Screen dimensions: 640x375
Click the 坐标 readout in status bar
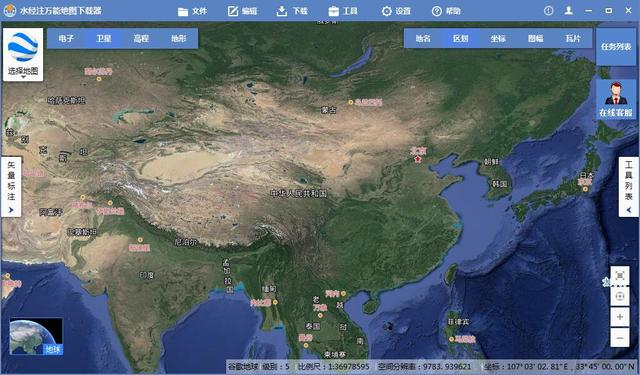point(559,367)
